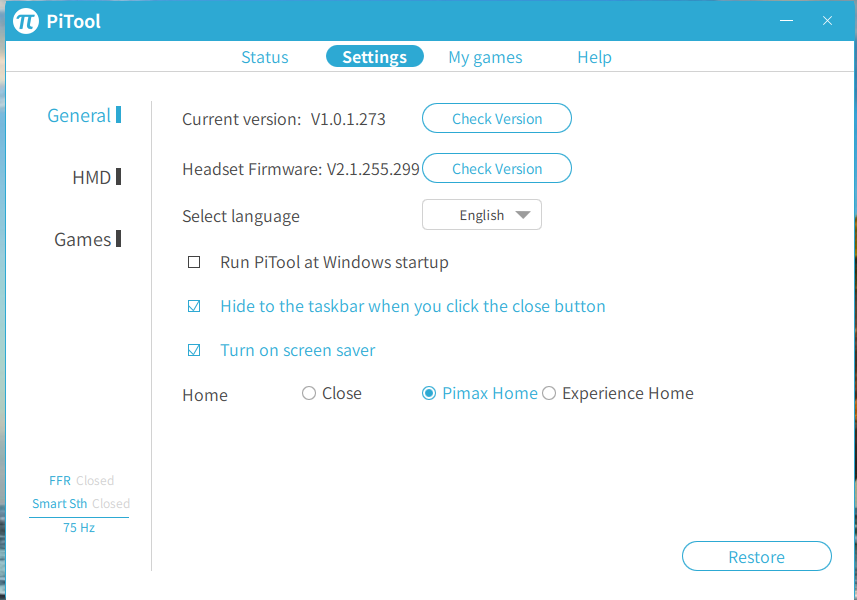Select the Pimax Home radio option
The height and width of the screenshot is (600, 857).
pyautogui.click(x=429, y=393)
